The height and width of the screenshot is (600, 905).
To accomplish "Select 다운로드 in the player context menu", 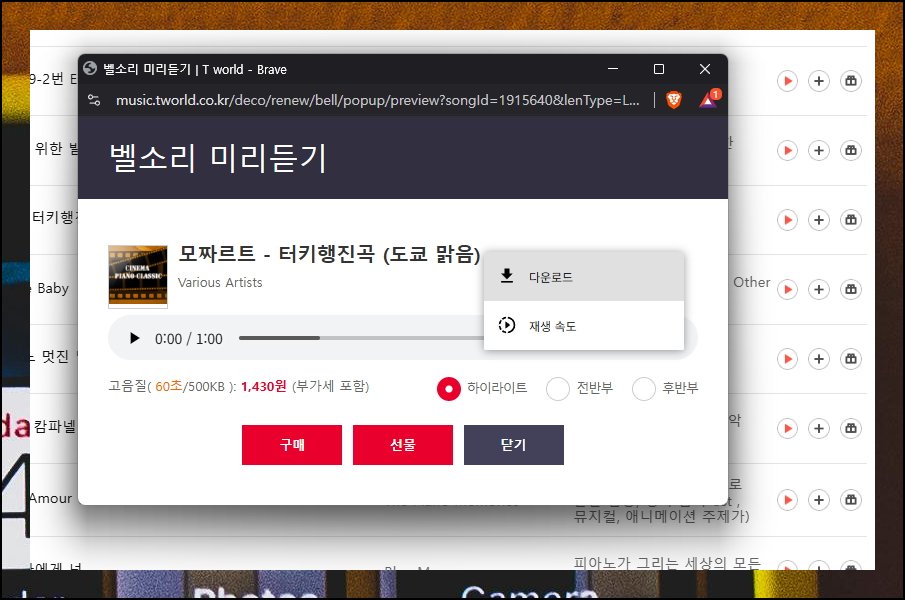I will point(584,276).
